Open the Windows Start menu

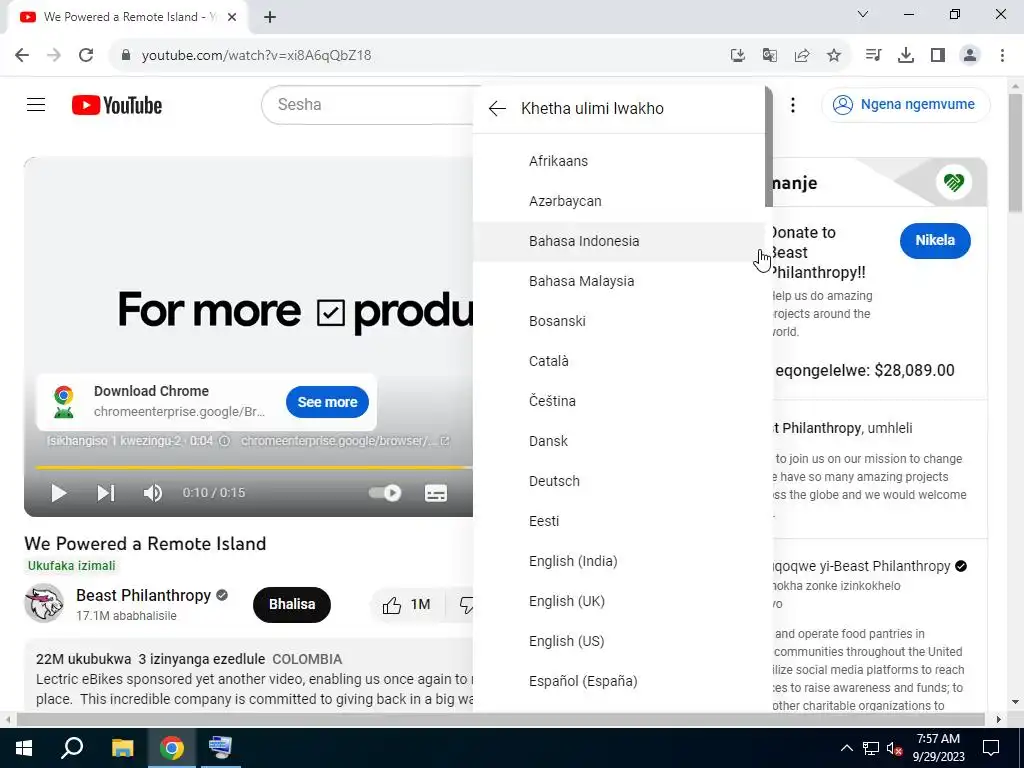(x=24, y=748)
